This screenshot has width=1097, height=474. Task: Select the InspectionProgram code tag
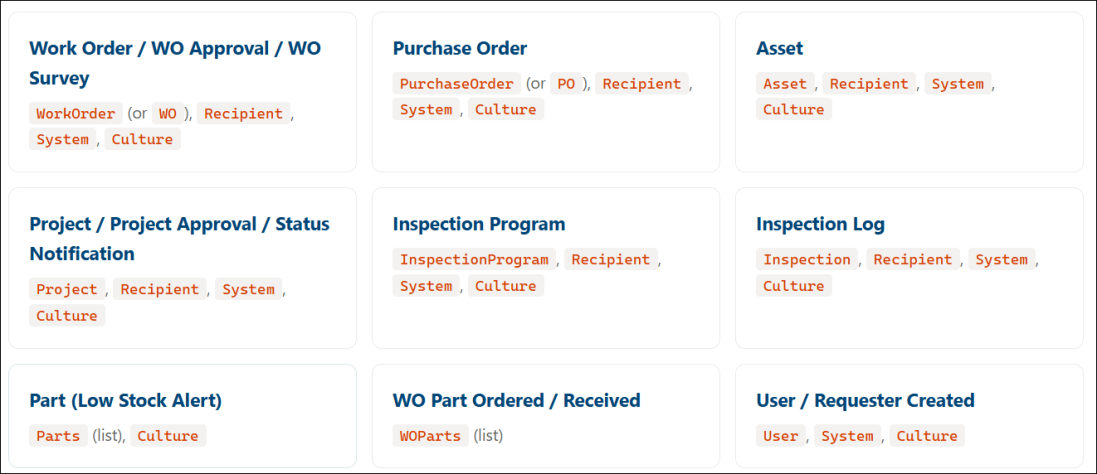(474, 260)
